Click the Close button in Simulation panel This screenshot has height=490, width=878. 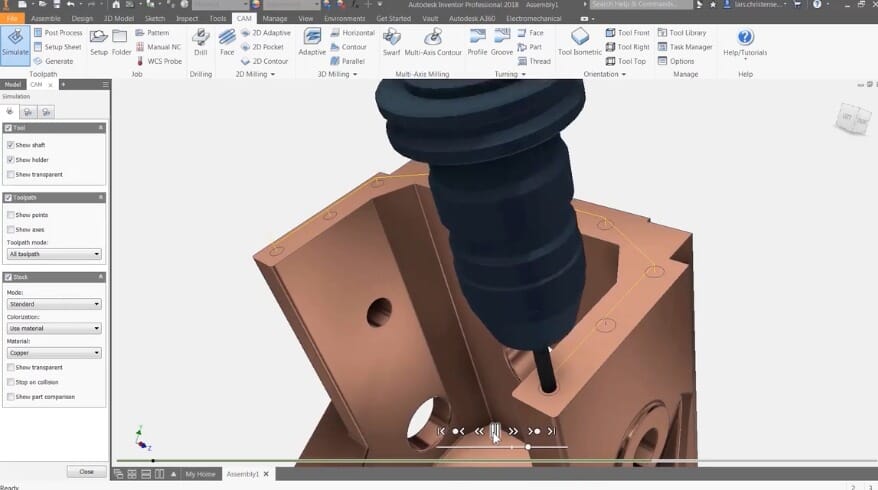[86, 471]
